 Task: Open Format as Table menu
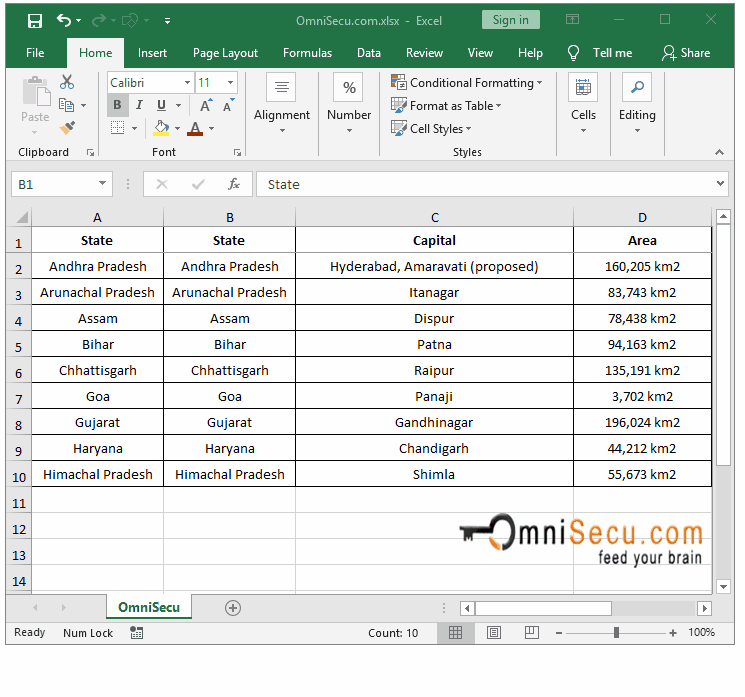coord(446,105)
